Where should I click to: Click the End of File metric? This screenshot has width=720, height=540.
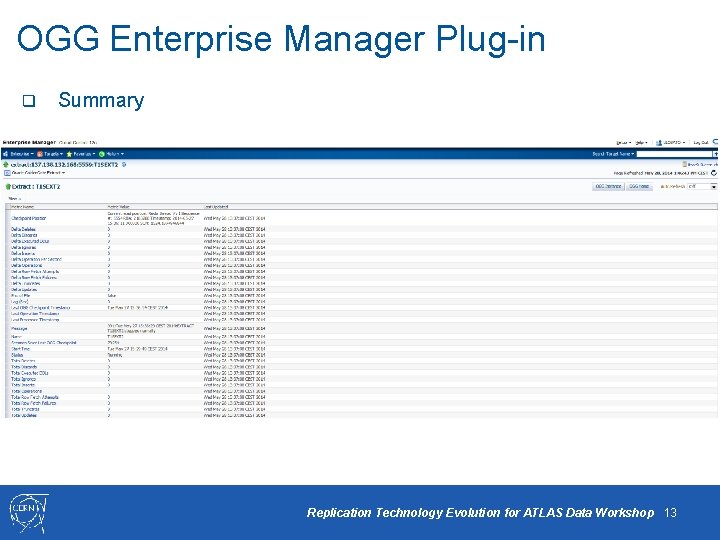click(x=21, y=296)
